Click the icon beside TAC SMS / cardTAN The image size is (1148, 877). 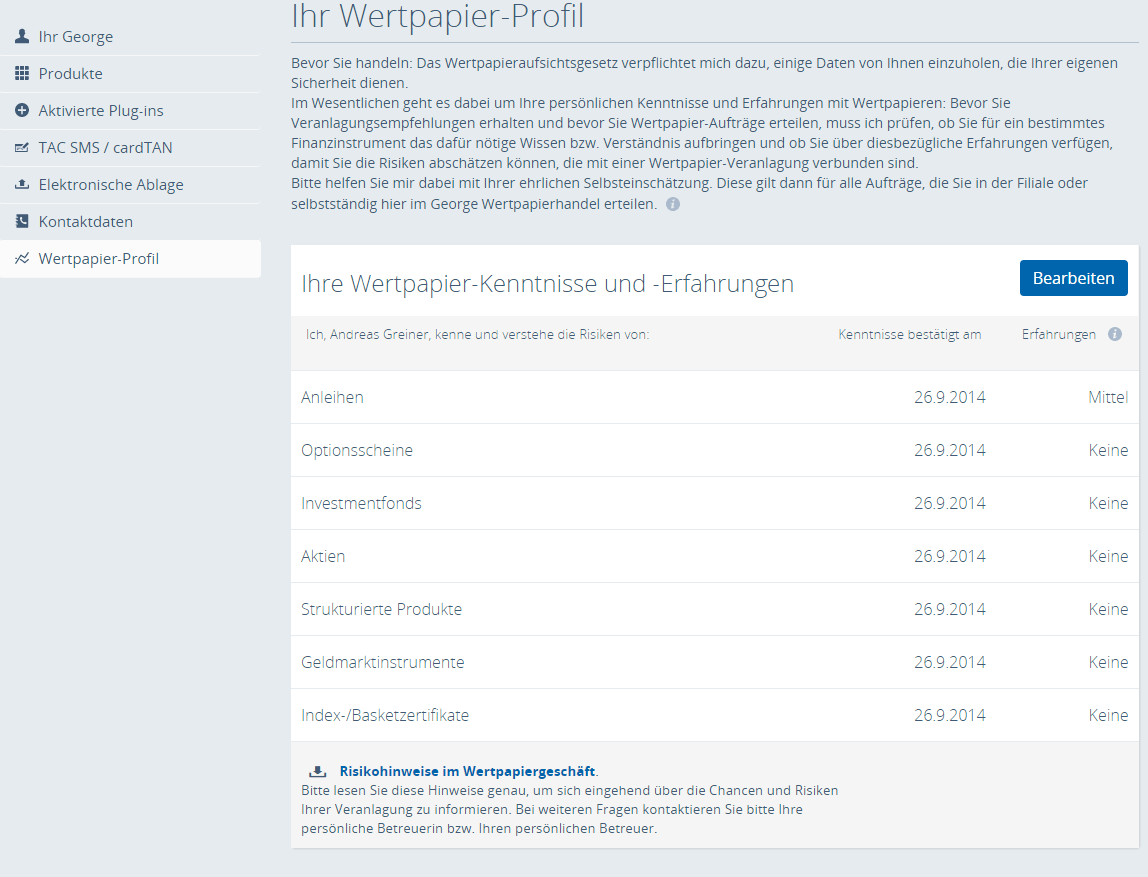pyautogui.click(x=22, y=147)
